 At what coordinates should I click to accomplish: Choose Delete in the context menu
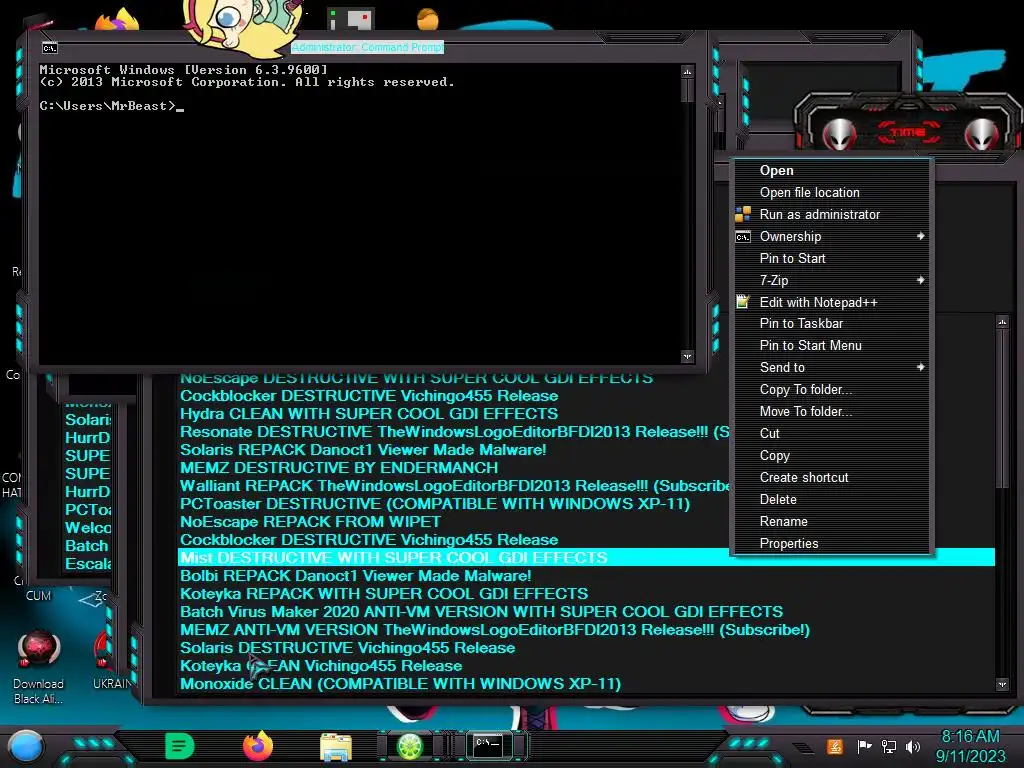coord(832,500)
